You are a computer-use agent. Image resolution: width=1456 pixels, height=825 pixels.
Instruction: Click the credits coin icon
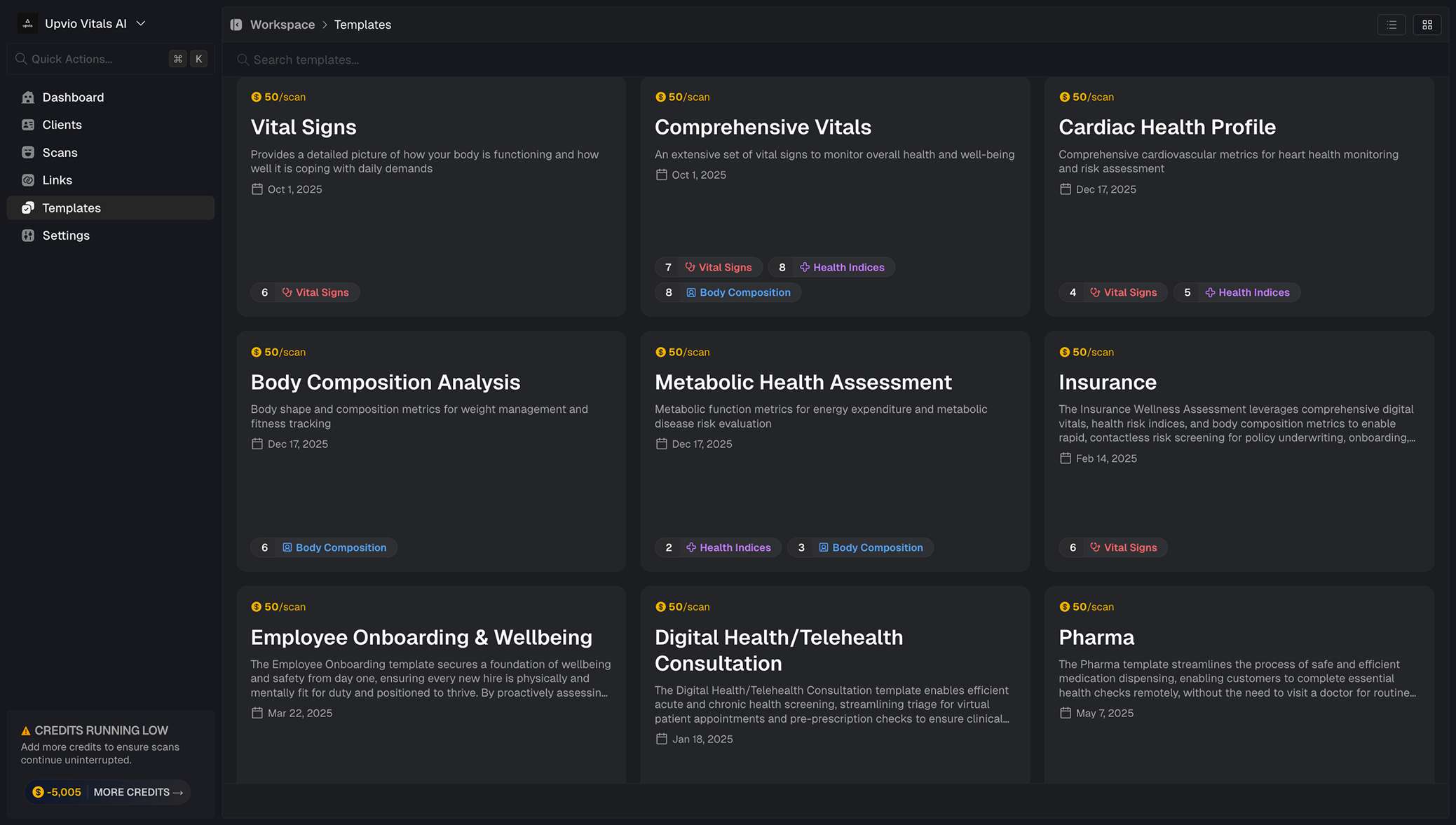click(x=39, y=792)
